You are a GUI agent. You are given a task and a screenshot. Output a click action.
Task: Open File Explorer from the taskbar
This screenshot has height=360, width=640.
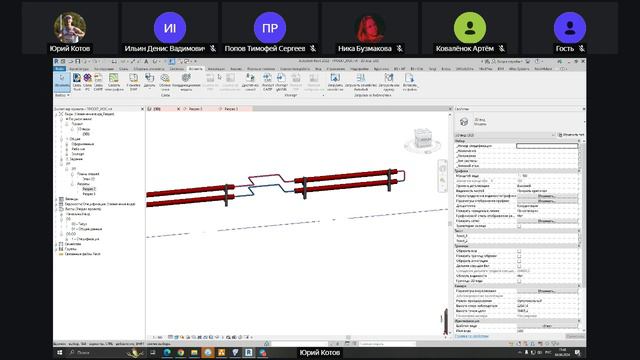pos(194,352)
